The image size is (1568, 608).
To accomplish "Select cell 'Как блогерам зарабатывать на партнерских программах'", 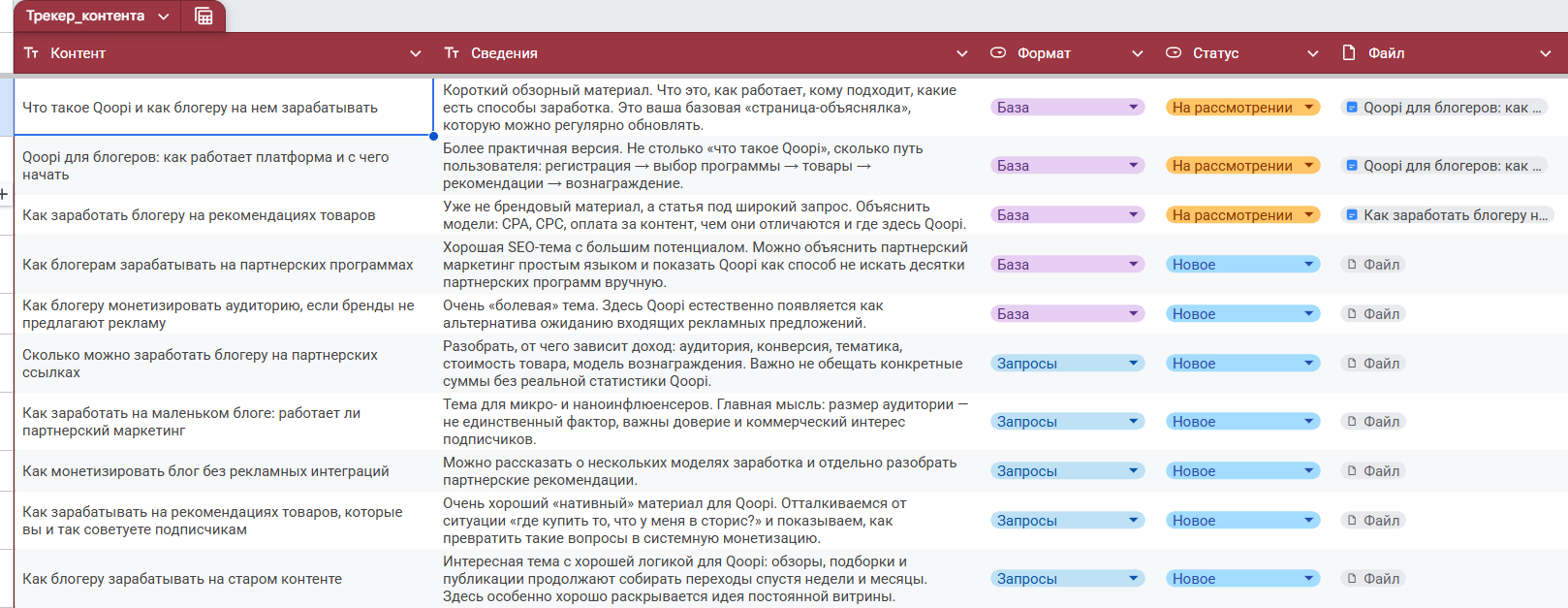I will pos(224,265).
